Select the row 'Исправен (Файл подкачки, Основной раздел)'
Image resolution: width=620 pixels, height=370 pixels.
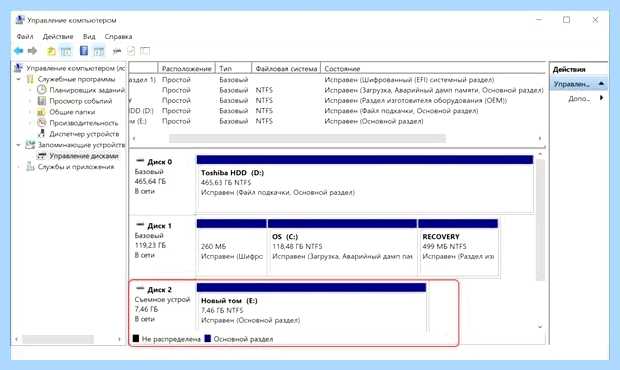coord(337,111)
